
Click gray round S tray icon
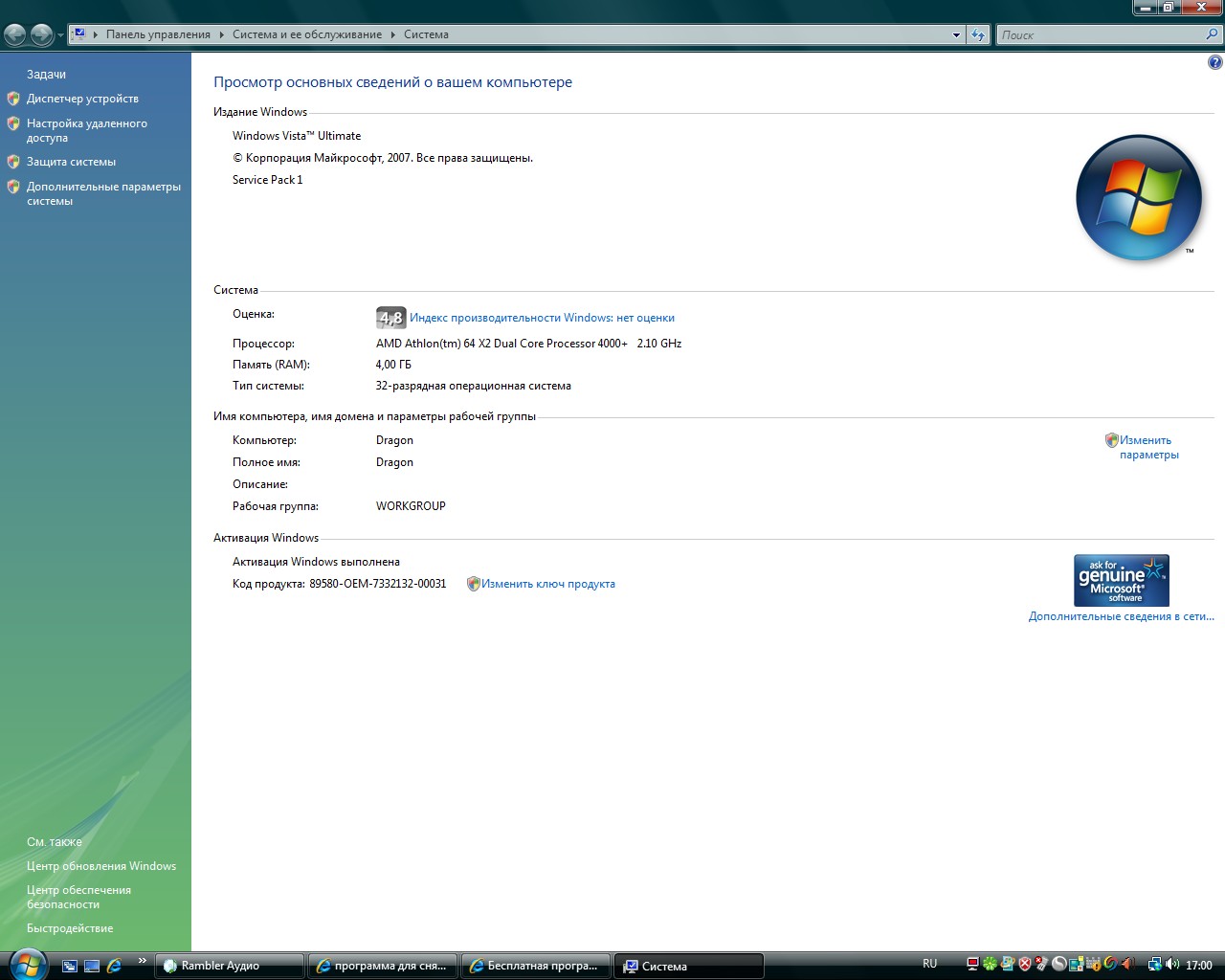pyautogui.click(x=1058, y=965)
